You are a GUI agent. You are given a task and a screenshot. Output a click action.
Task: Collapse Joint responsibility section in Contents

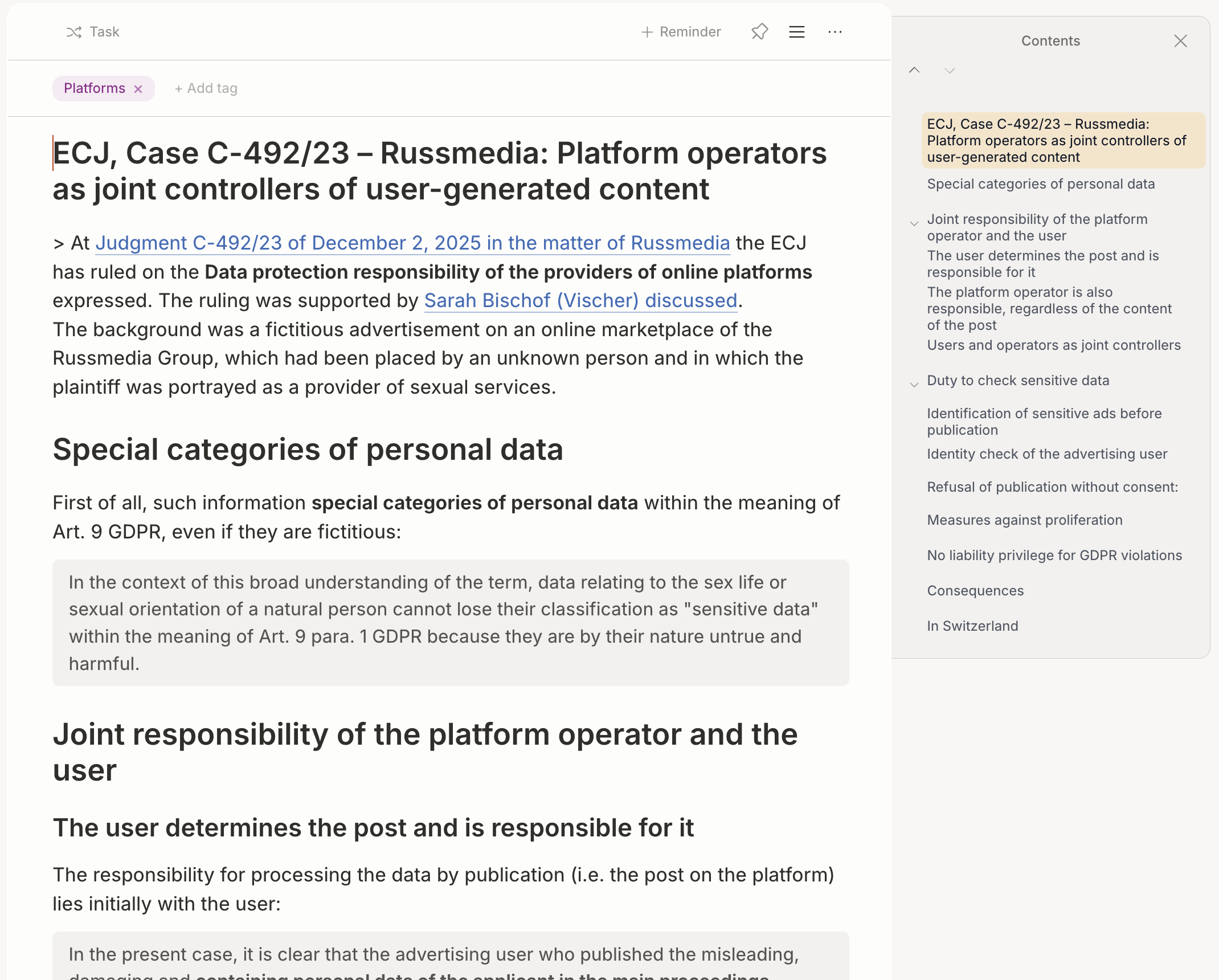[914, 223]
